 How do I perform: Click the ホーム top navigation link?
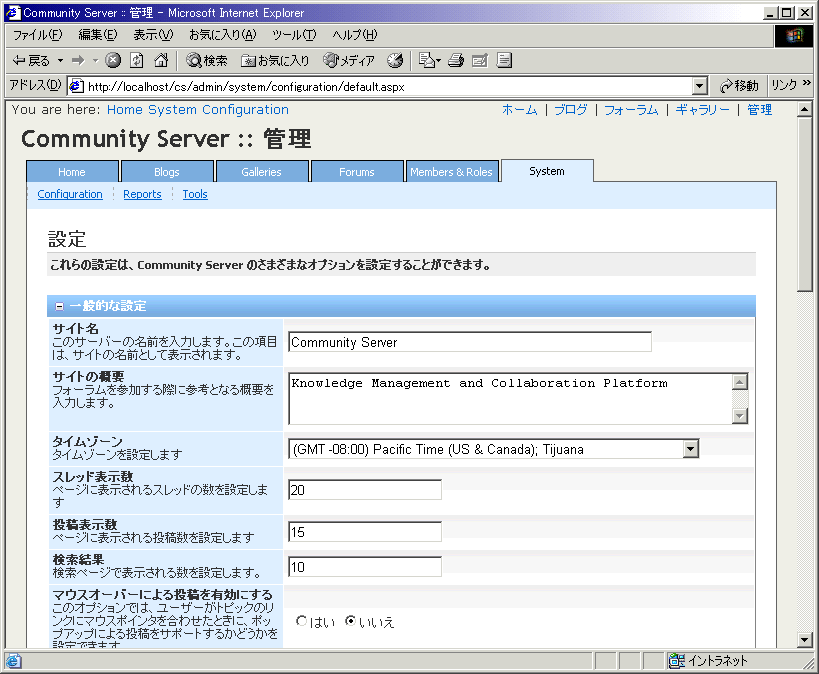coord(520,110)
